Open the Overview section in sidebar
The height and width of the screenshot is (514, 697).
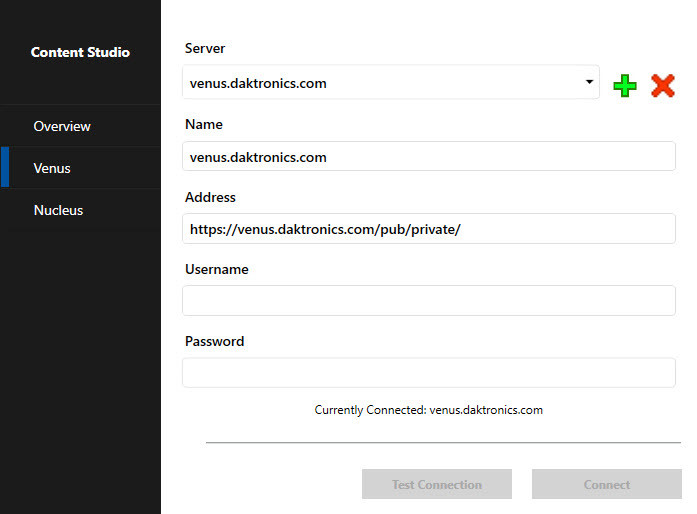click(80, 126)
